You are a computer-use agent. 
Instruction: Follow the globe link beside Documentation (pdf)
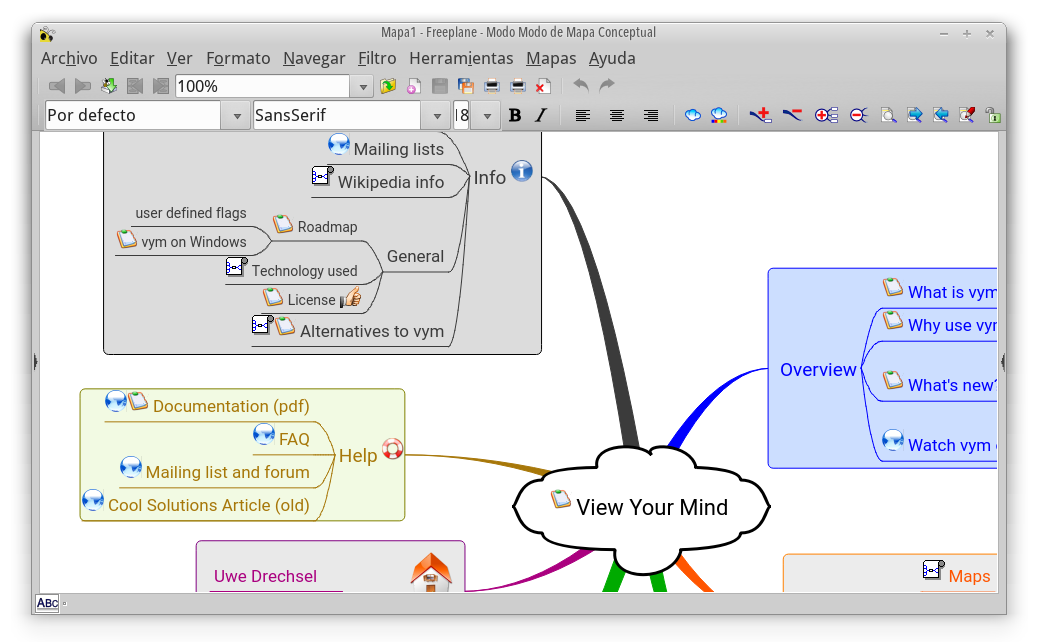pos(116,400)
